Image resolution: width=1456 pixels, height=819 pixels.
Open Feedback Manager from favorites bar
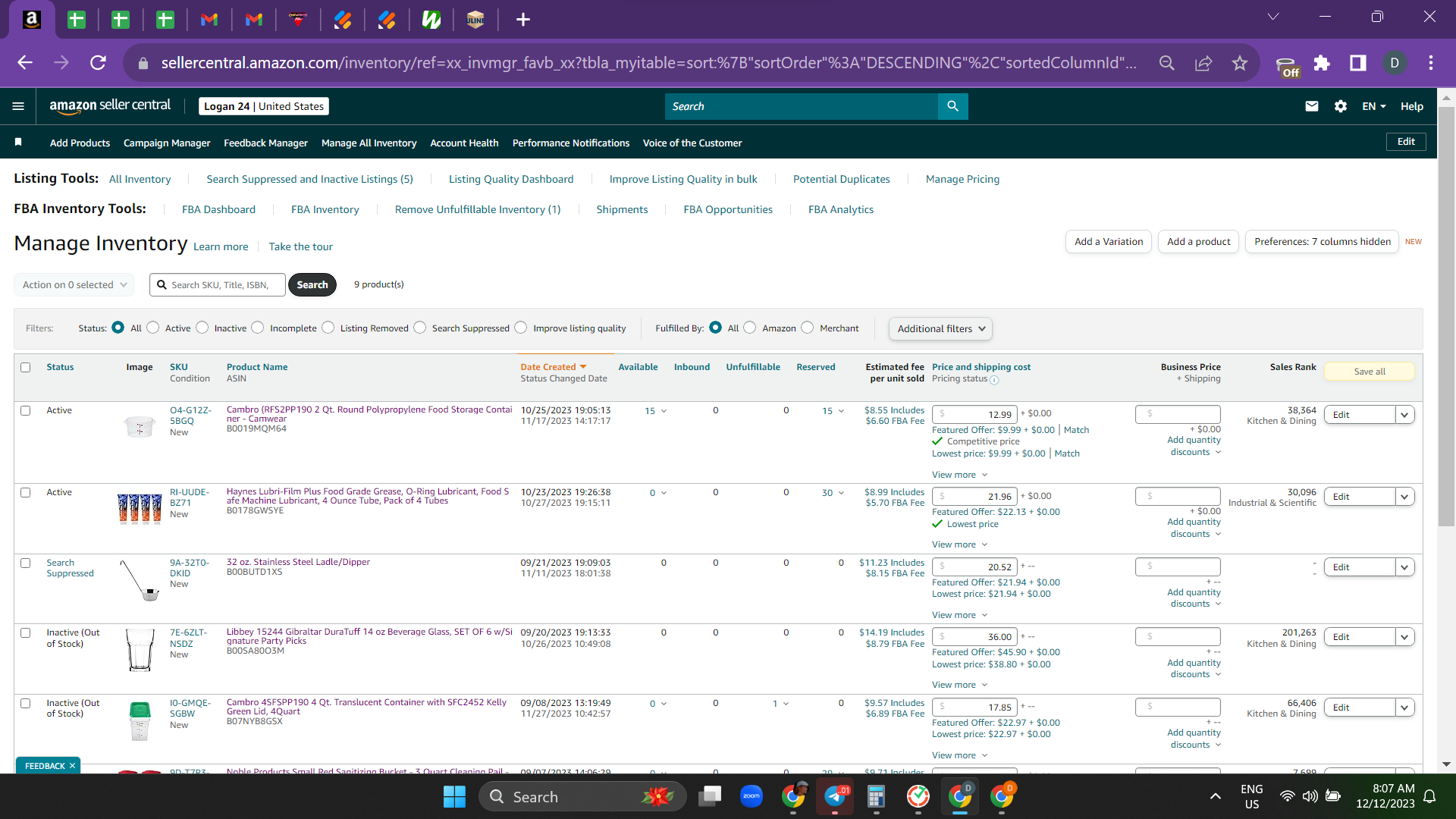pos(265,143)
